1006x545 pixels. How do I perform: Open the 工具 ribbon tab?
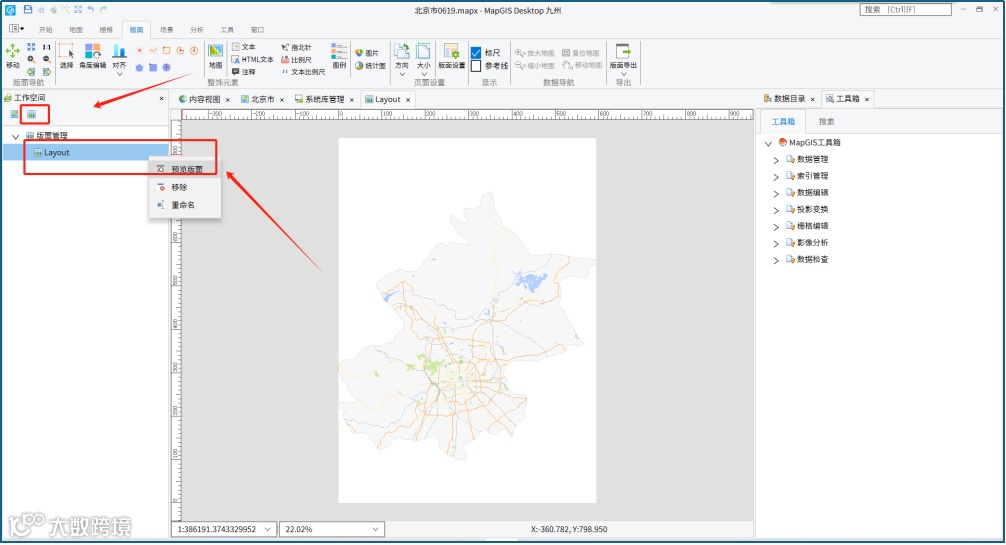(x=227, y=30)
